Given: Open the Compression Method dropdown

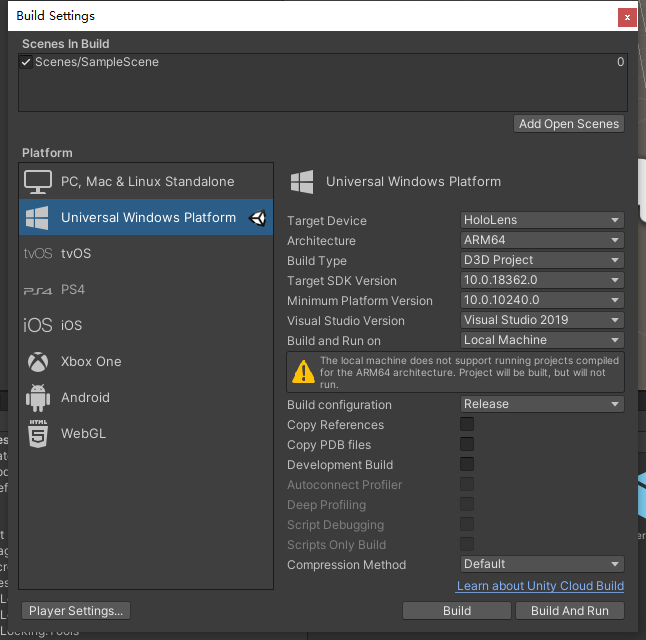Looking at the screenshot, I should [x=542, y=564].
